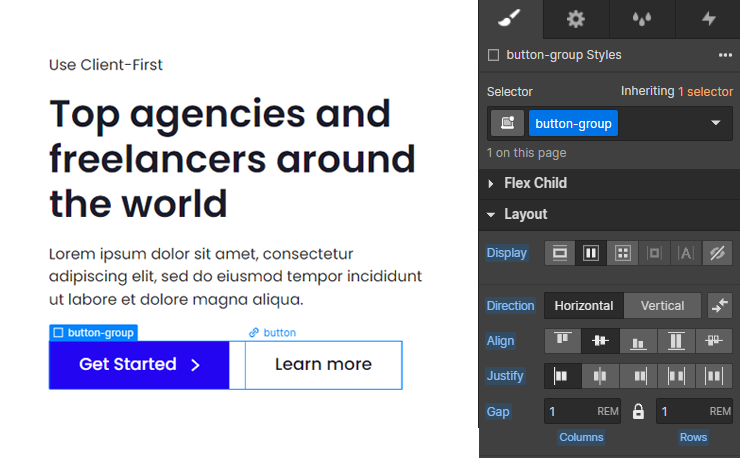This screenshot has width=740, height=458.
Task: Change the REM unit of the Rows gap
Action: click(x=720, y=412)
